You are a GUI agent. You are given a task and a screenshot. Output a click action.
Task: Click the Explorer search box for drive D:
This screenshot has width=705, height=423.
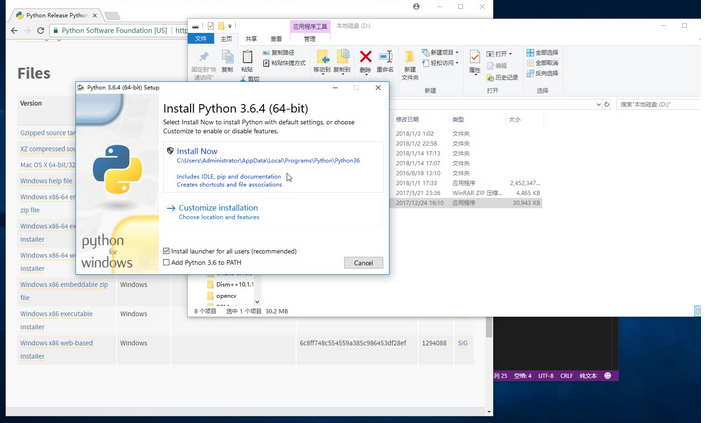pyautogui.click(x=658, y=104)
